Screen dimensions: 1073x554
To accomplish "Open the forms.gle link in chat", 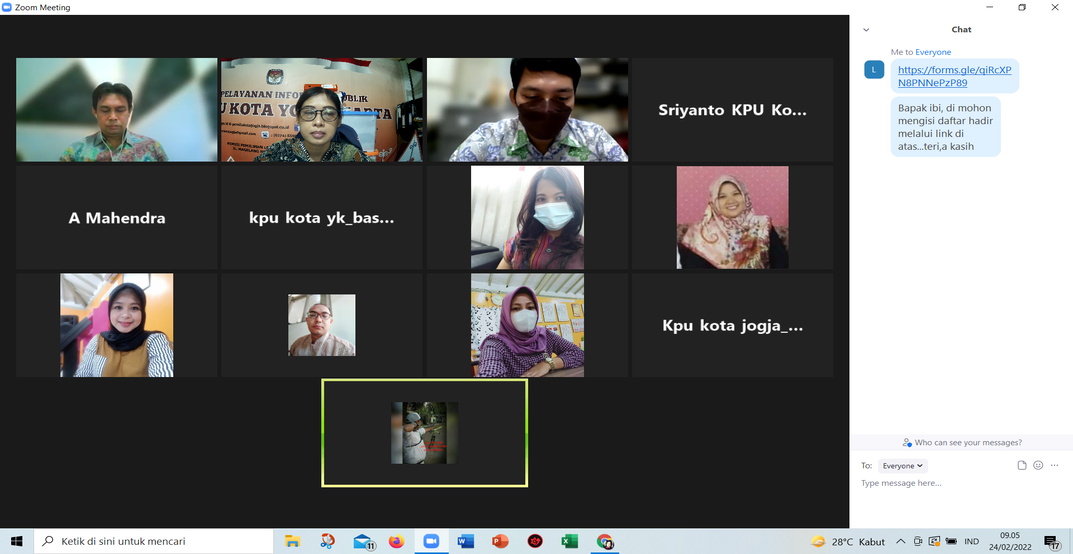I will point(954,76).
